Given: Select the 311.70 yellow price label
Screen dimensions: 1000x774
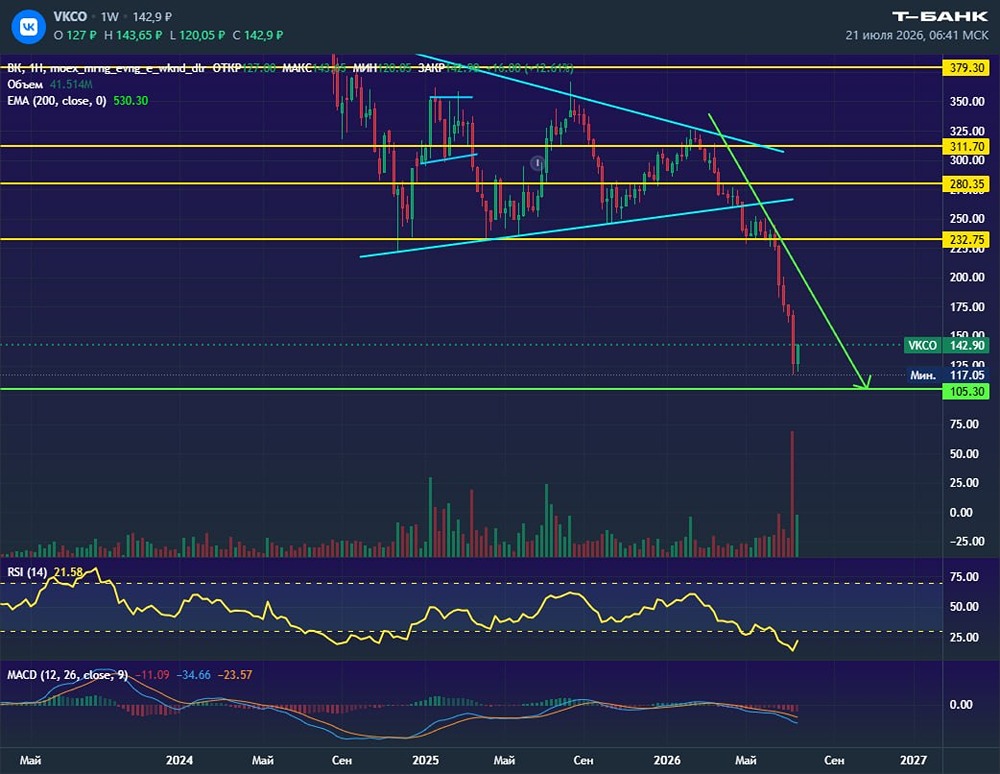Looking at the screenshot, I should (966, 147).
